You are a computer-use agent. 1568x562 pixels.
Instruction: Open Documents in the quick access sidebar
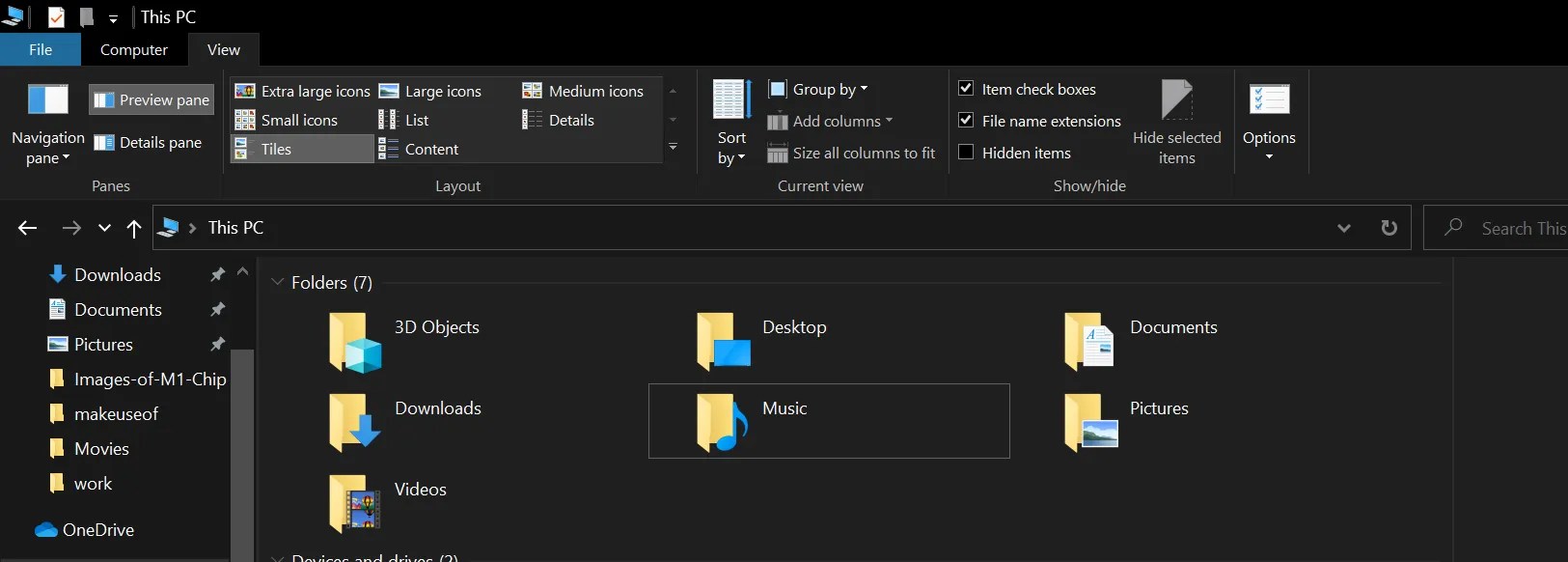point(118,310)
